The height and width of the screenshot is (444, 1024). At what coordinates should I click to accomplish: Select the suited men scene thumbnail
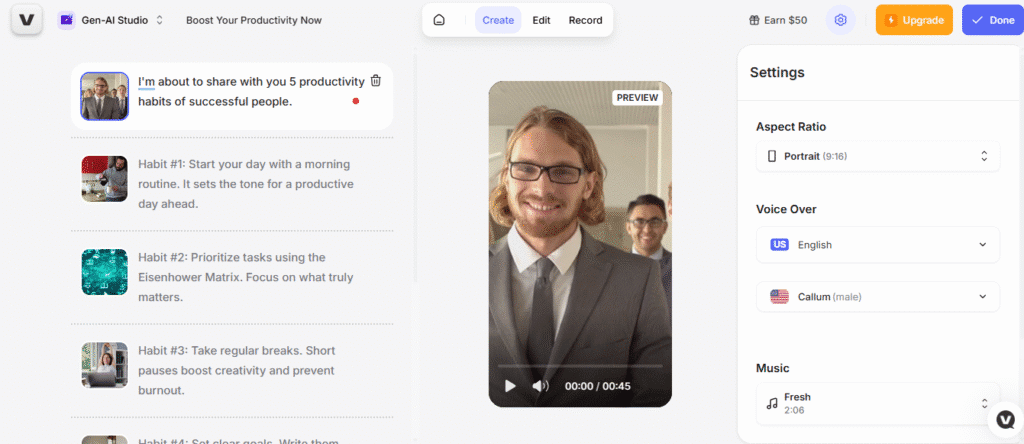coord(104,96)
